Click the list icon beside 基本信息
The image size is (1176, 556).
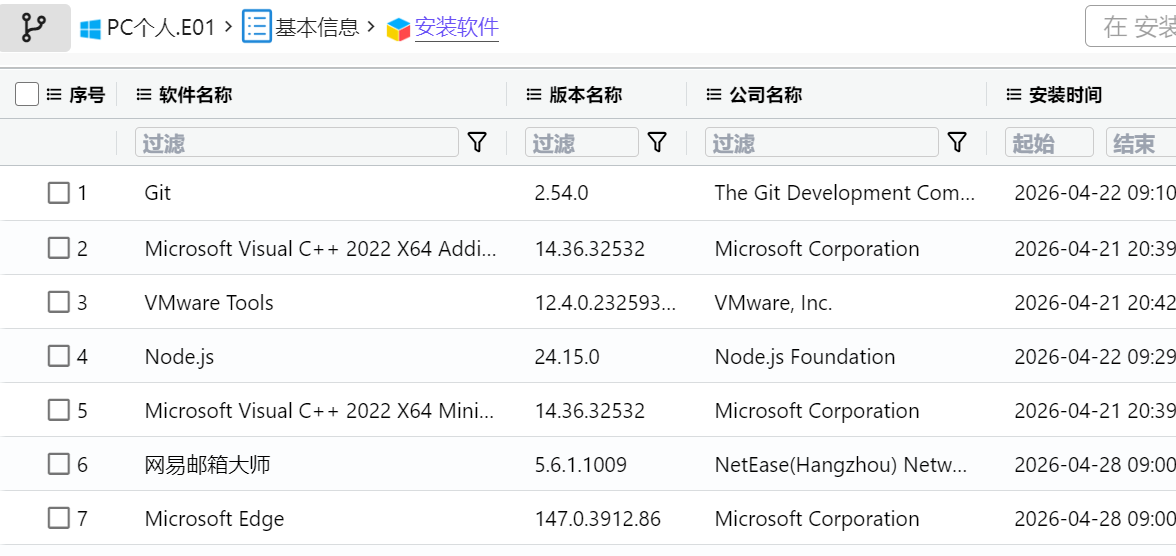pos(256,28)
